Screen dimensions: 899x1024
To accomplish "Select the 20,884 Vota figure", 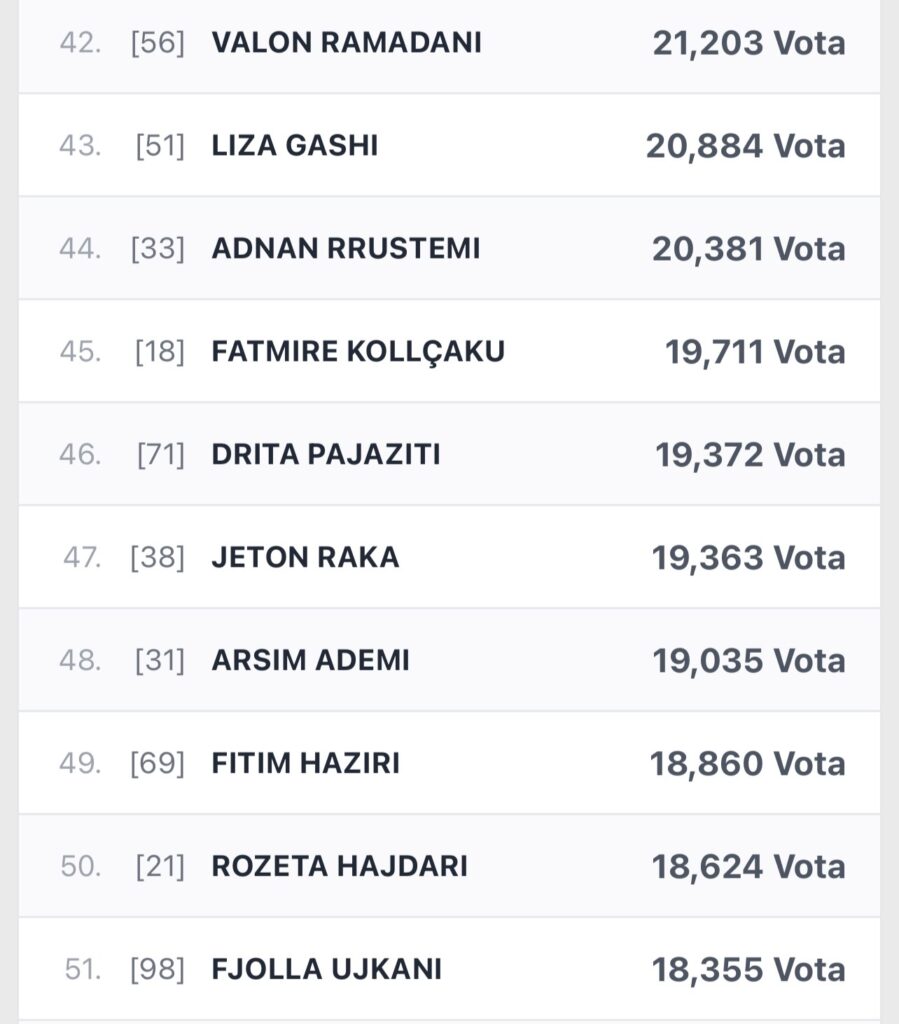I will (x=745, y=146).
